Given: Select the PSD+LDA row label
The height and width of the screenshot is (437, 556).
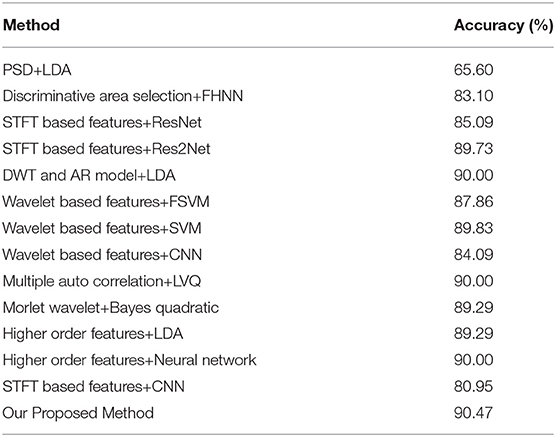Looking at the screenshot, I should tap(37, 70).
